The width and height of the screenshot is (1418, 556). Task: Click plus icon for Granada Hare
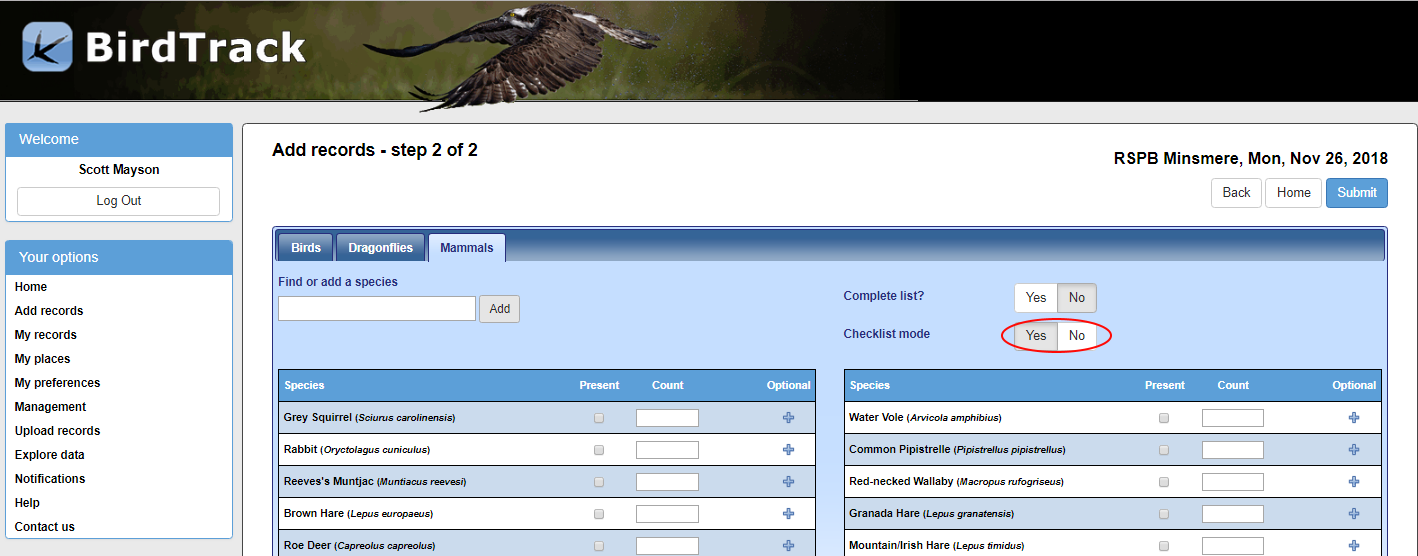pos(1354,514)
